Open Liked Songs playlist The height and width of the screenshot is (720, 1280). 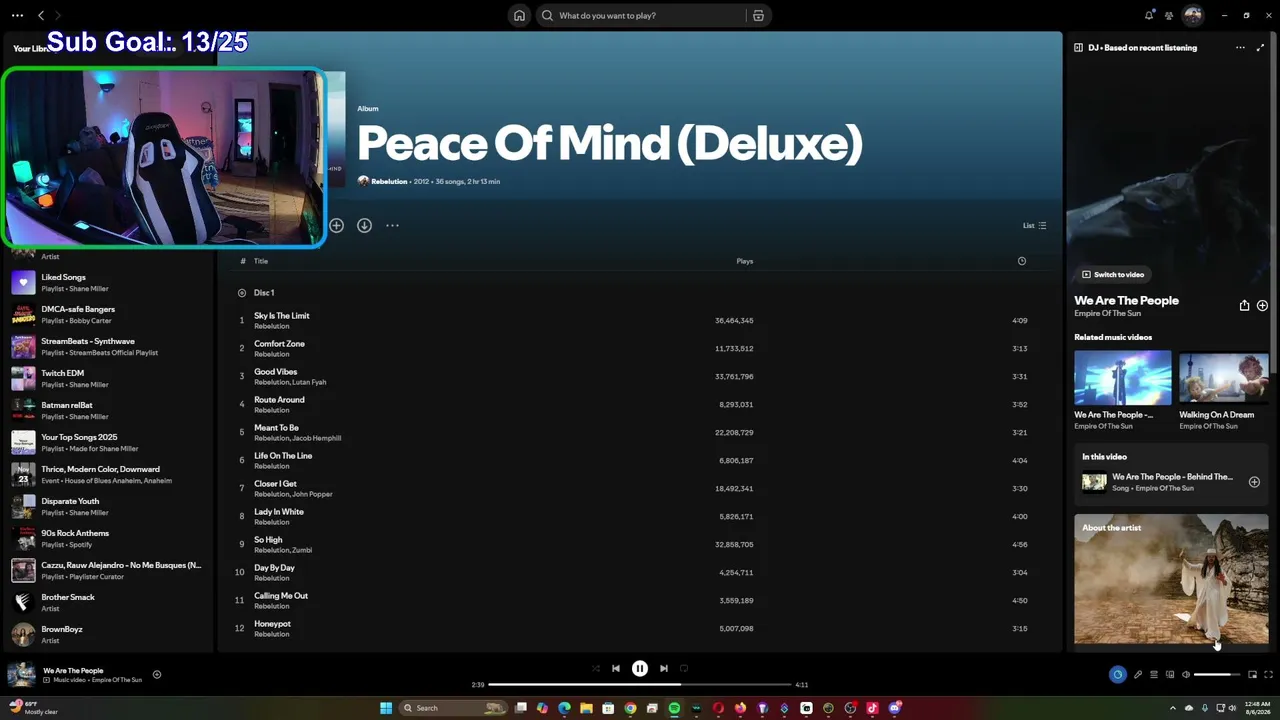108,283
